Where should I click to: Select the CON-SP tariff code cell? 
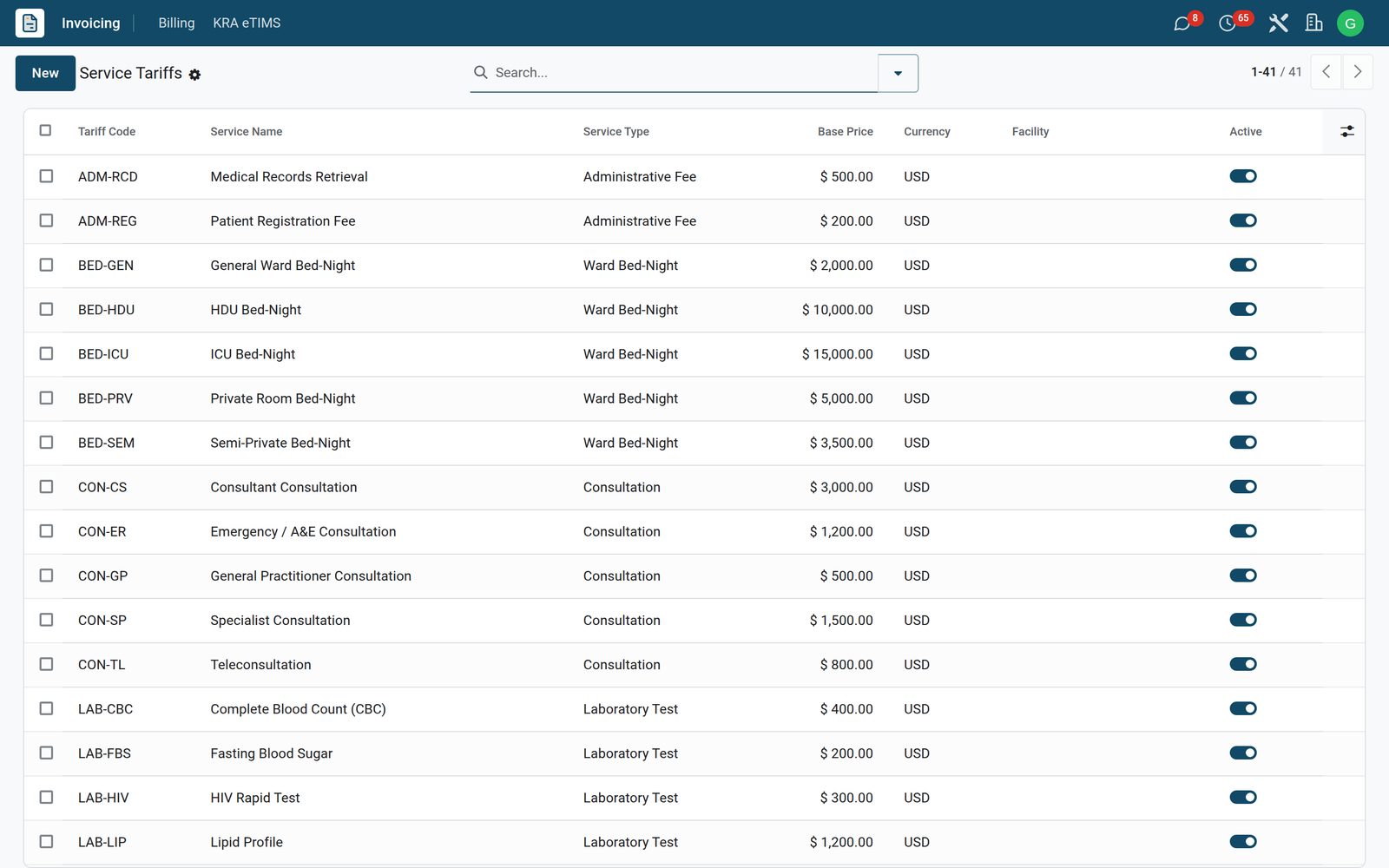click(102, 621)
